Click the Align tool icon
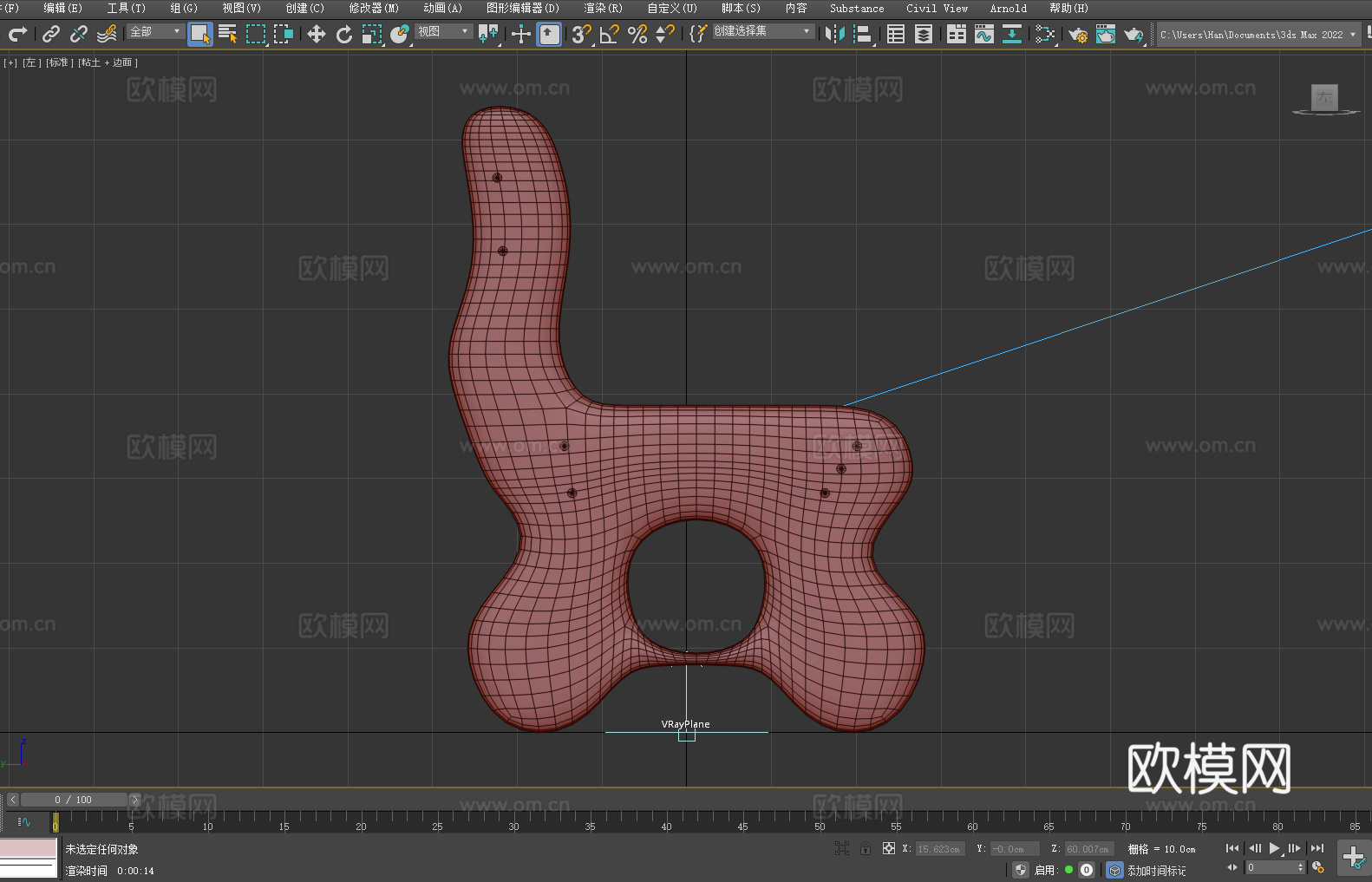Image resolution: width=1372 pixels, height=882 pixels. coord(863,34)
